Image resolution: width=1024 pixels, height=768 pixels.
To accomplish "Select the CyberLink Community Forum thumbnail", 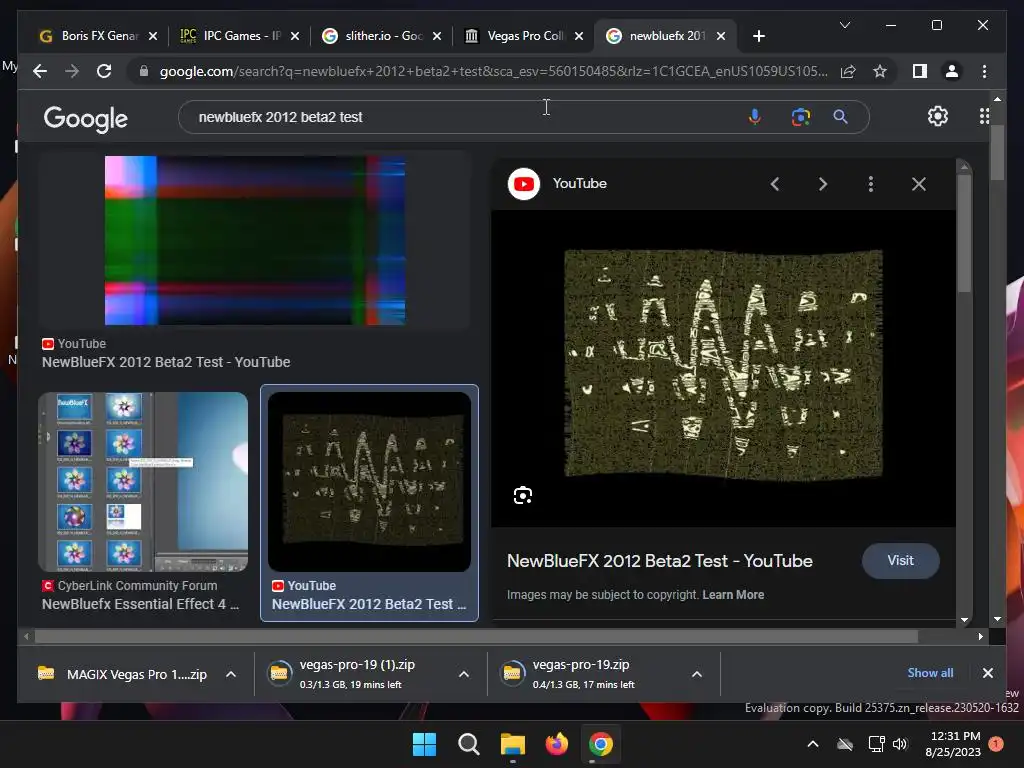I will 143,482.
